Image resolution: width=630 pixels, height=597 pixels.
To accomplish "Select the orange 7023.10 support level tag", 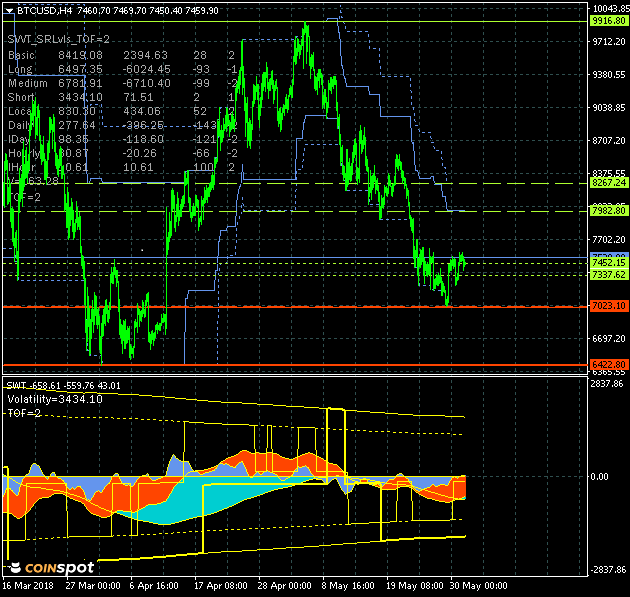I will click(608, 306).
